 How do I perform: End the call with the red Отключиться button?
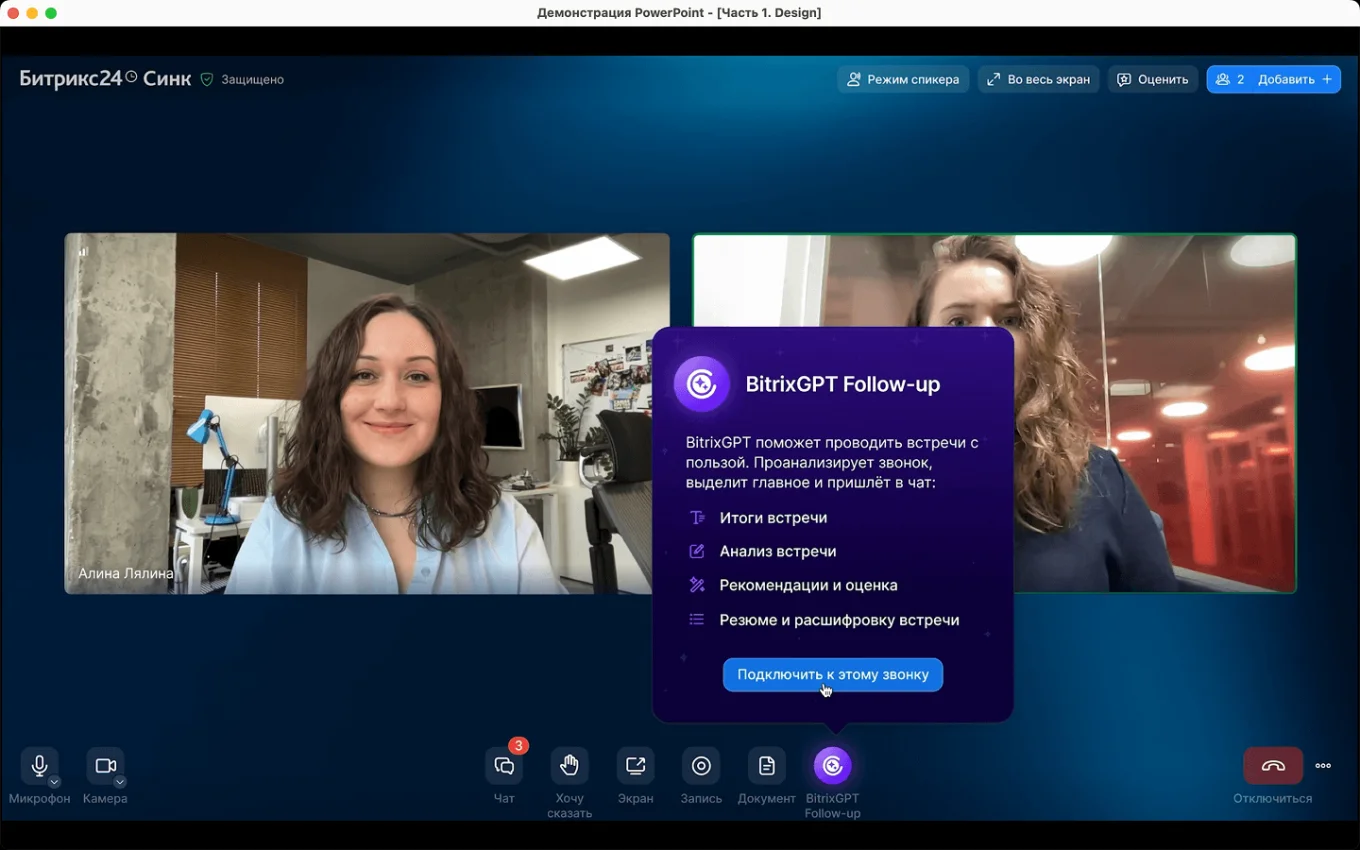point(1273,765)
